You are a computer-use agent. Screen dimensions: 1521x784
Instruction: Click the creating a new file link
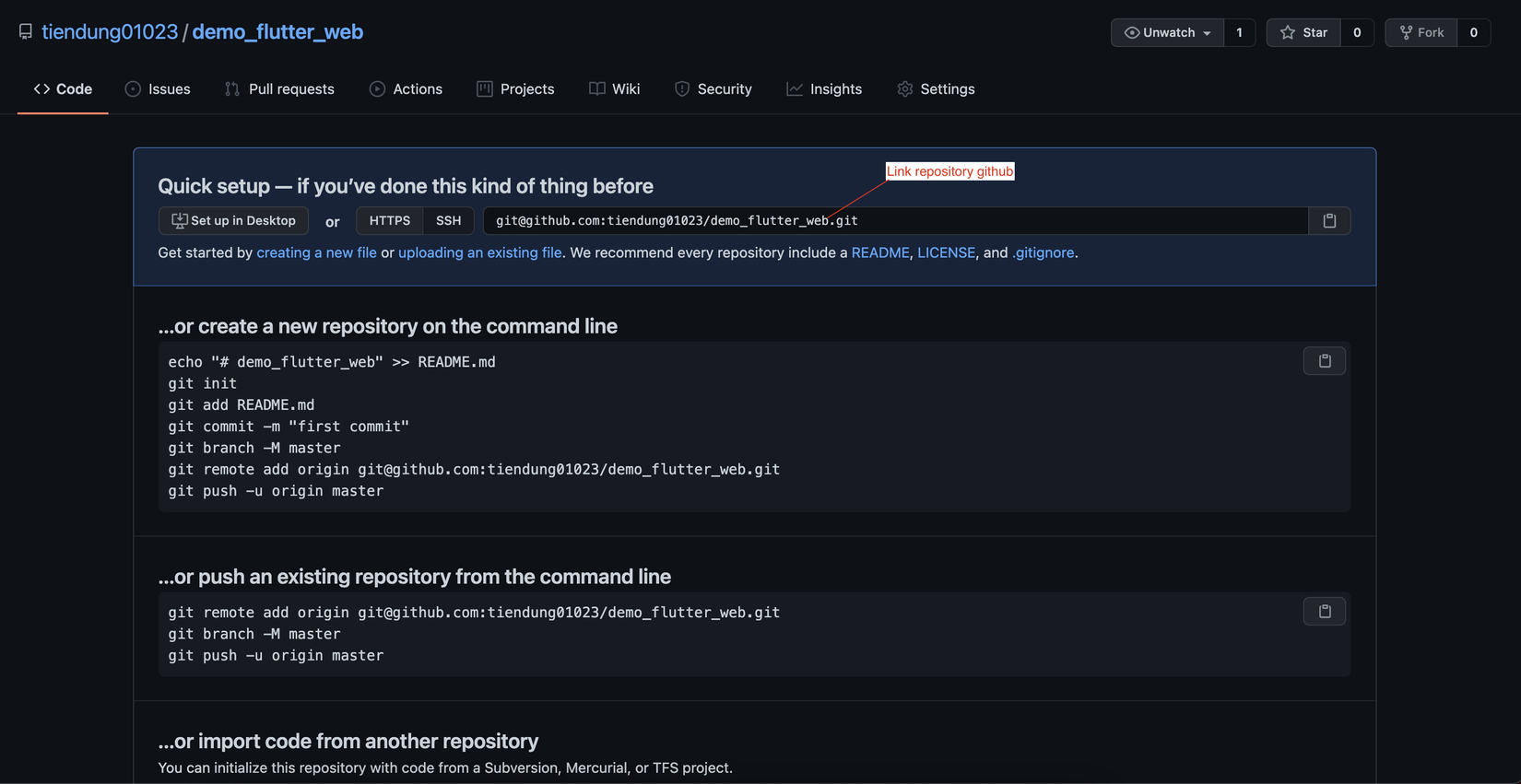(316, 252)
